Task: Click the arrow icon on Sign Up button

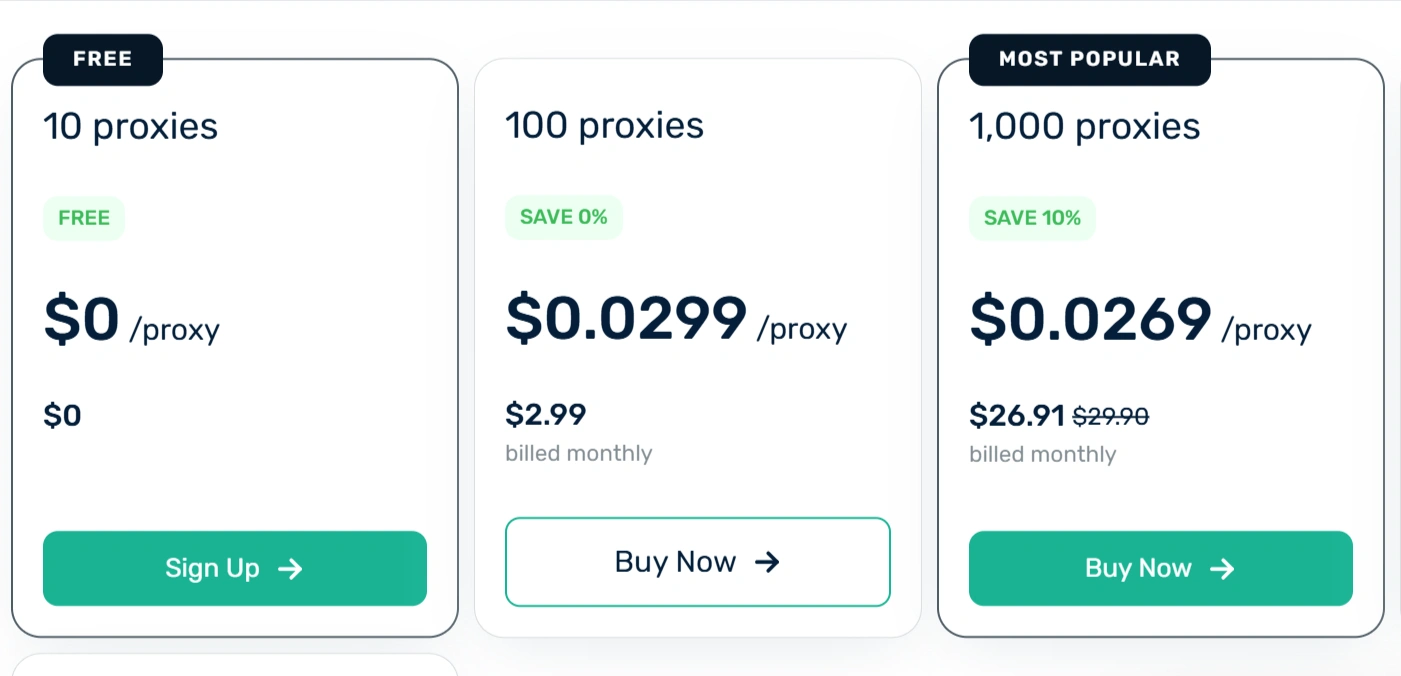Action: click(x=290, y=569)
